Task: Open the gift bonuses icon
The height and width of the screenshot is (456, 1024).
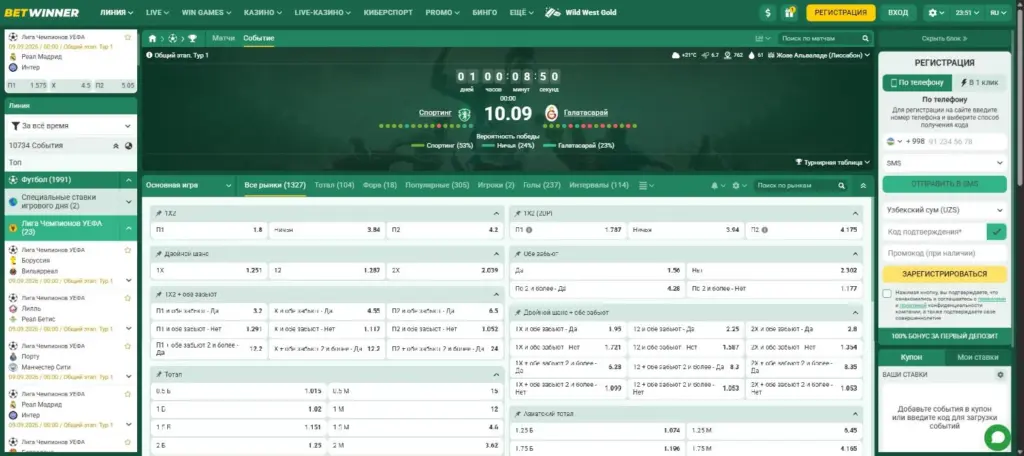Action: pyautogui.click(x=790, y=12)
